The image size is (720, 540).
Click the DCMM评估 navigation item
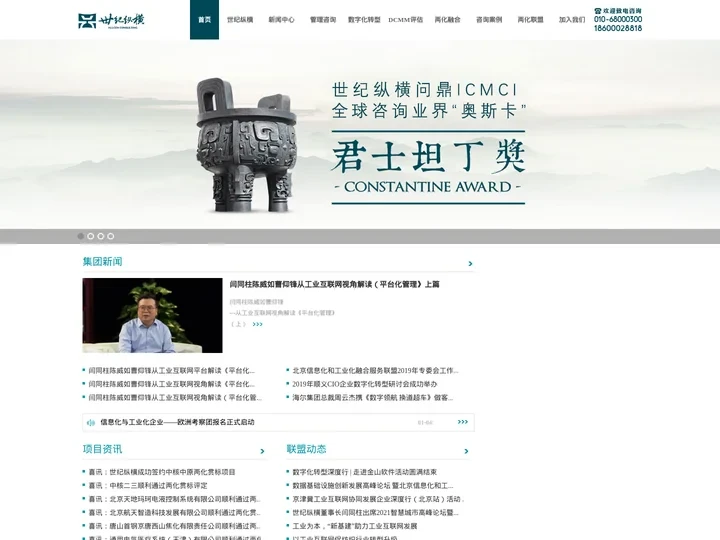point(405,20)
